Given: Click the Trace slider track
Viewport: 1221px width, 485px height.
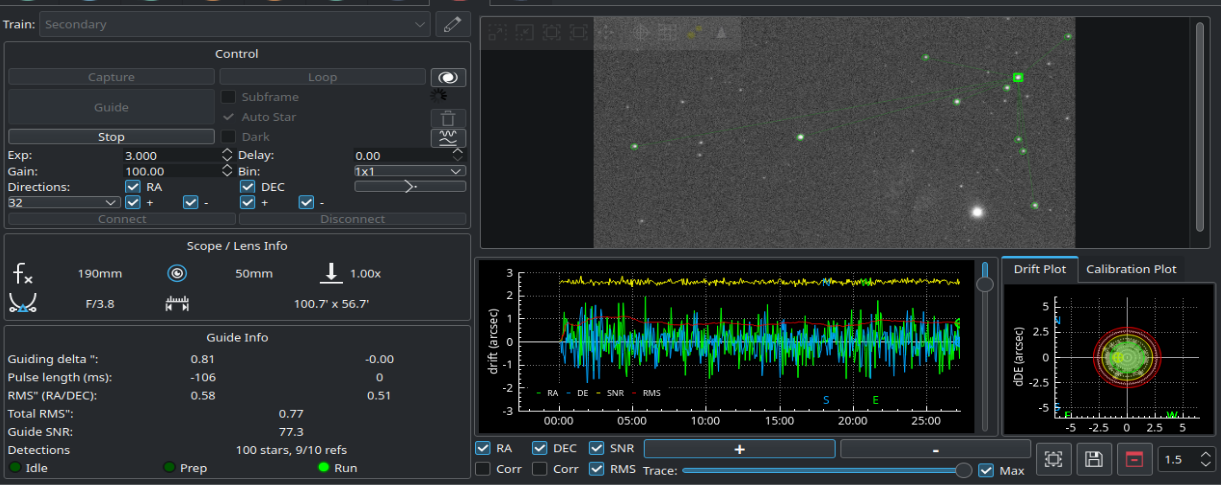Looking at the screenshot, I should tap(820, 470).
